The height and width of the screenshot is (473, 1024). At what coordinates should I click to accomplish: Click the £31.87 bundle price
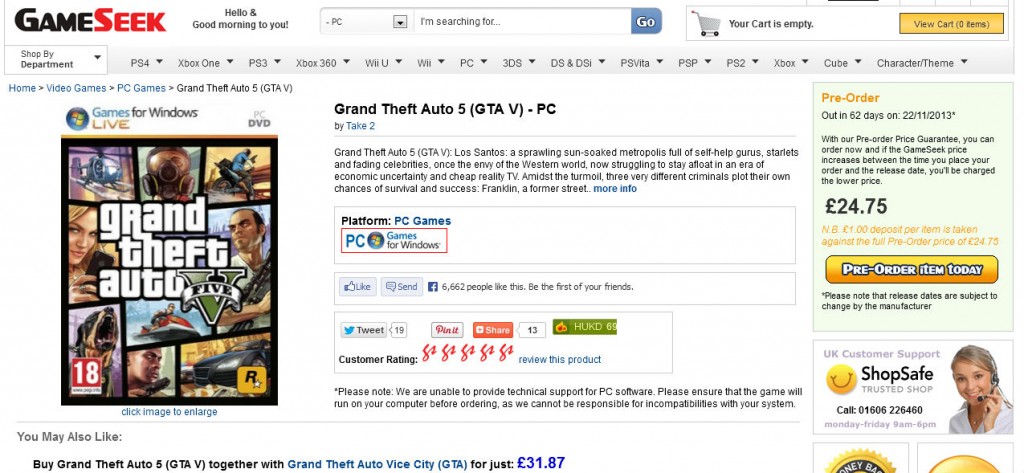click(x=541, y=463)
